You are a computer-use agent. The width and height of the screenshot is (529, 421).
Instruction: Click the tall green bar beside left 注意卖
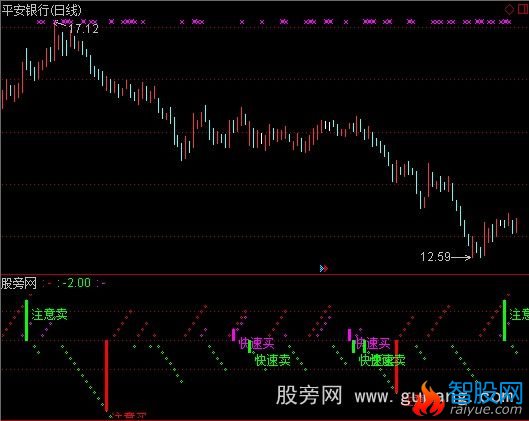pos(27,320)
